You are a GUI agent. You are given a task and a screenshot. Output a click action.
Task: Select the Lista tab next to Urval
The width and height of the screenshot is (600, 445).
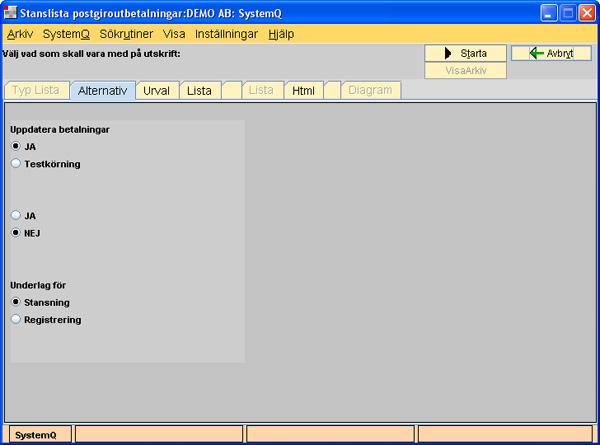pyautogui.click(x=199, y=91)
